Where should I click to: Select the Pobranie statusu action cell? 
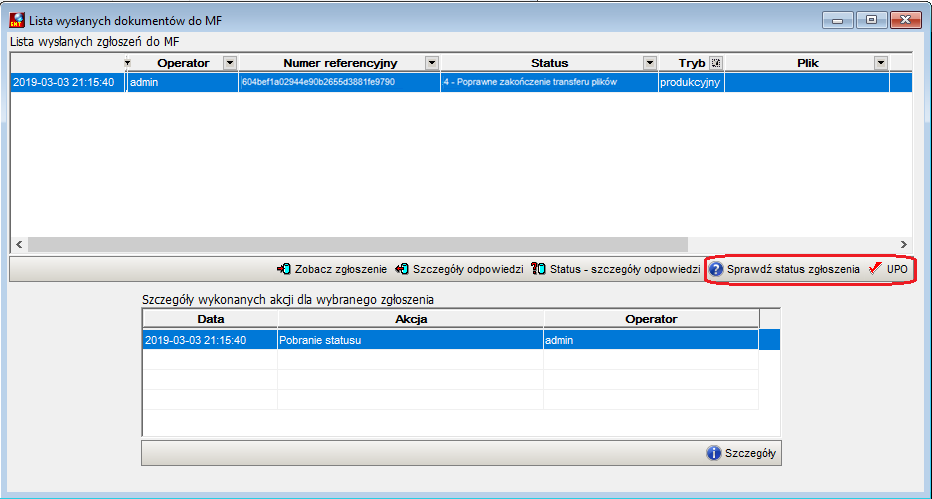410,340
